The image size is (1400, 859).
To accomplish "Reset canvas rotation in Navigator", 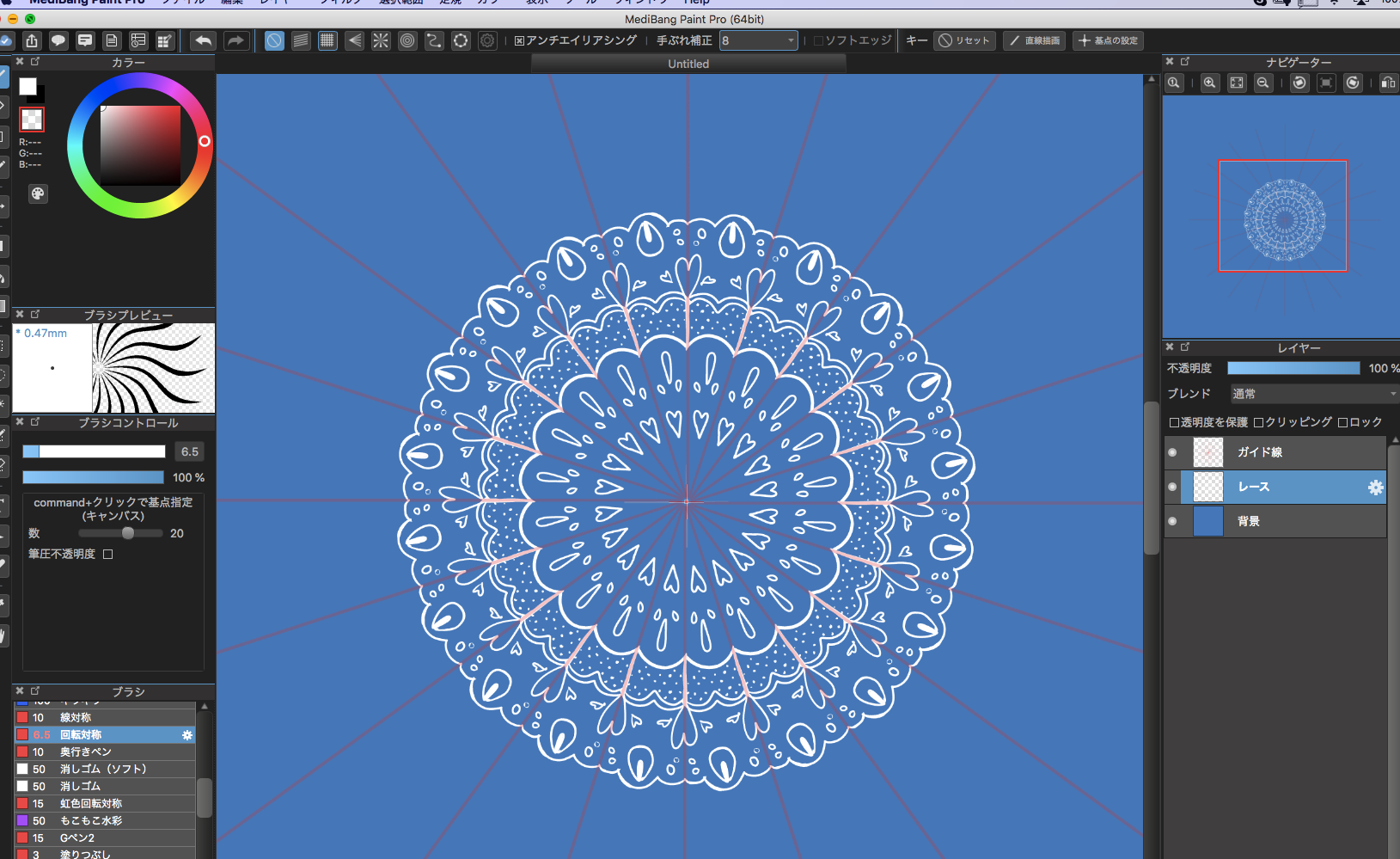I will [1326, 83].
